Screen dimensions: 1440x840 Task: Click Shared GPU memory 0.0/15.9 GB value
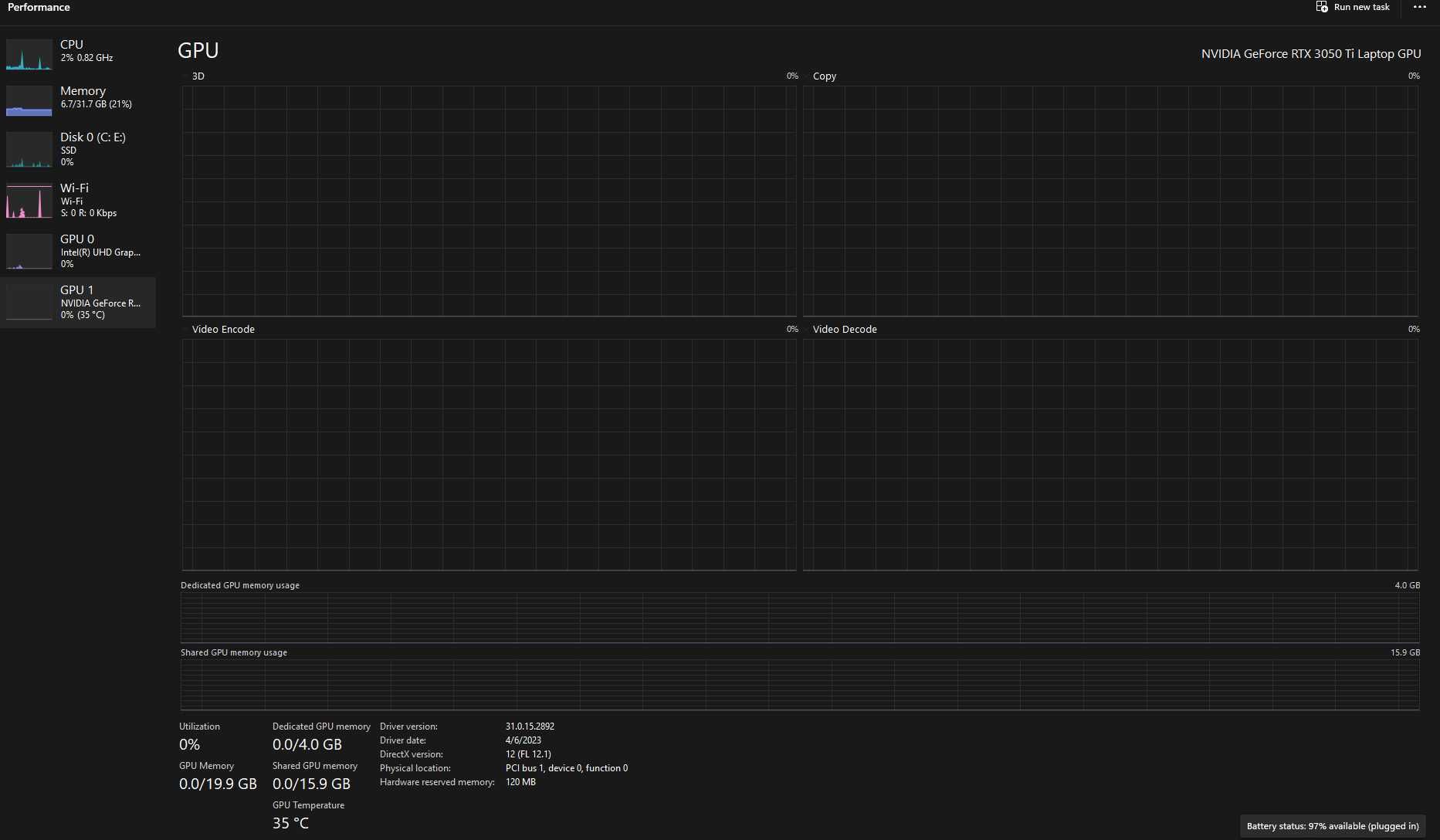[311, 784]
